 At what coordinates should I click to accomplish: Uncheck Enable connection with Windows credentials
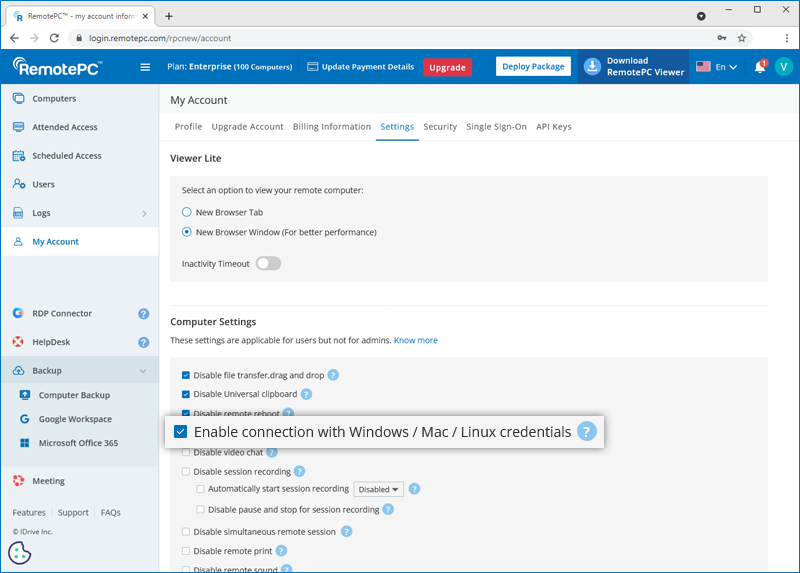[x=180, y=432]
